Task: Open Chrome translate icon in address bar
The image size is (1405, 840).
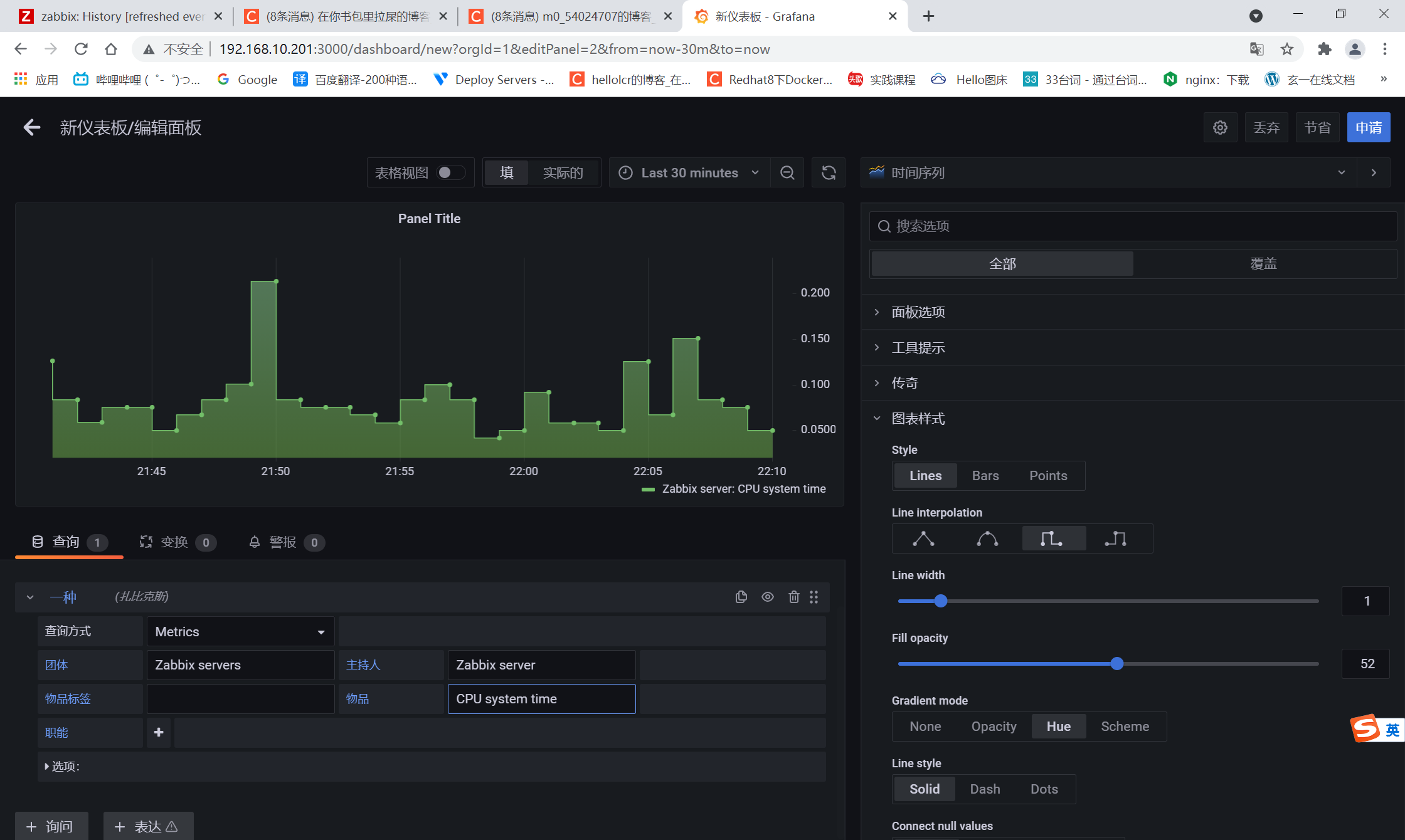Action: pos(1256,49)
